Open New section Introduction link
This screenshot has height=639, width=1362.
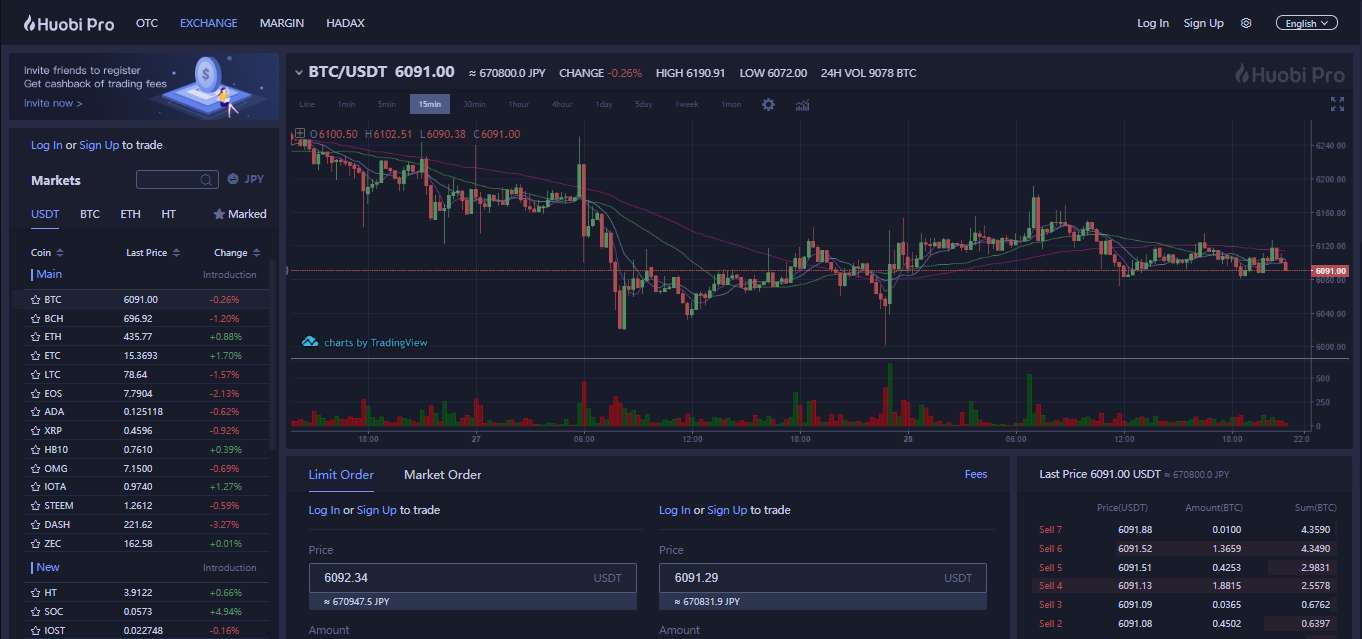pyautogui.click(x=230, y=568)
